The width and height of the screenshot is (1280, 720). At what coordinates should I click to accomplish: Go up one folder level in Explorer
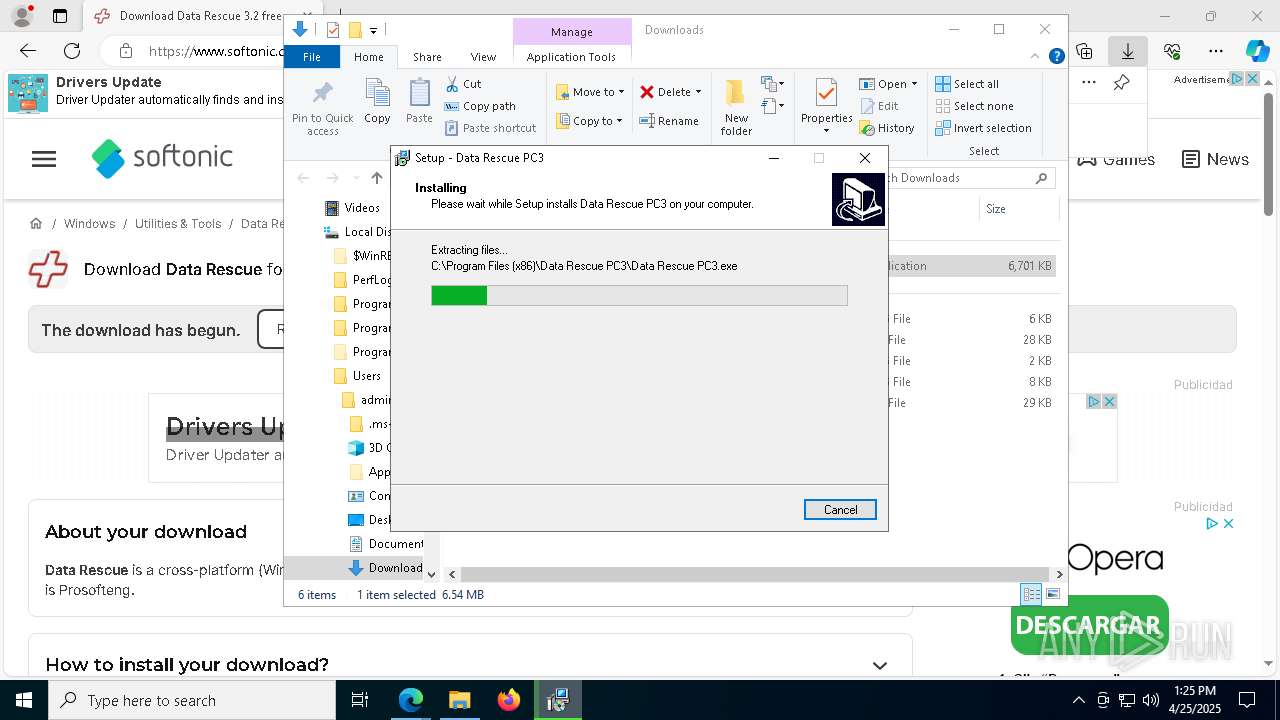(x=377, y=178)
